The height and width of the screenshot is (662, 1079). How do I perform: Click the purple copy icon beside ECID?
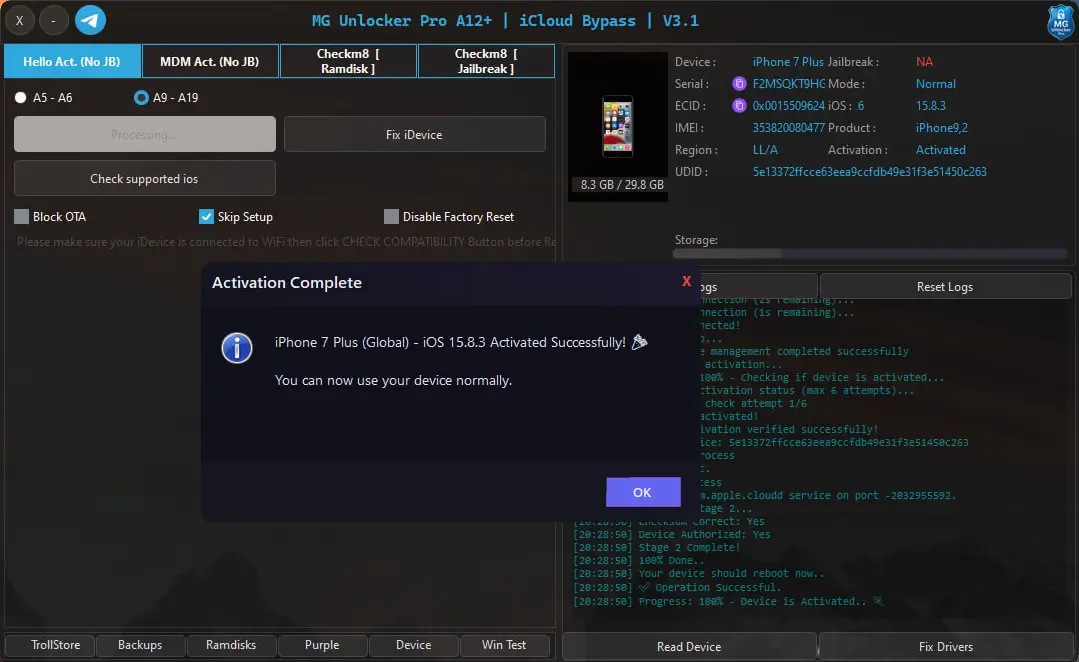click(739, 105)
